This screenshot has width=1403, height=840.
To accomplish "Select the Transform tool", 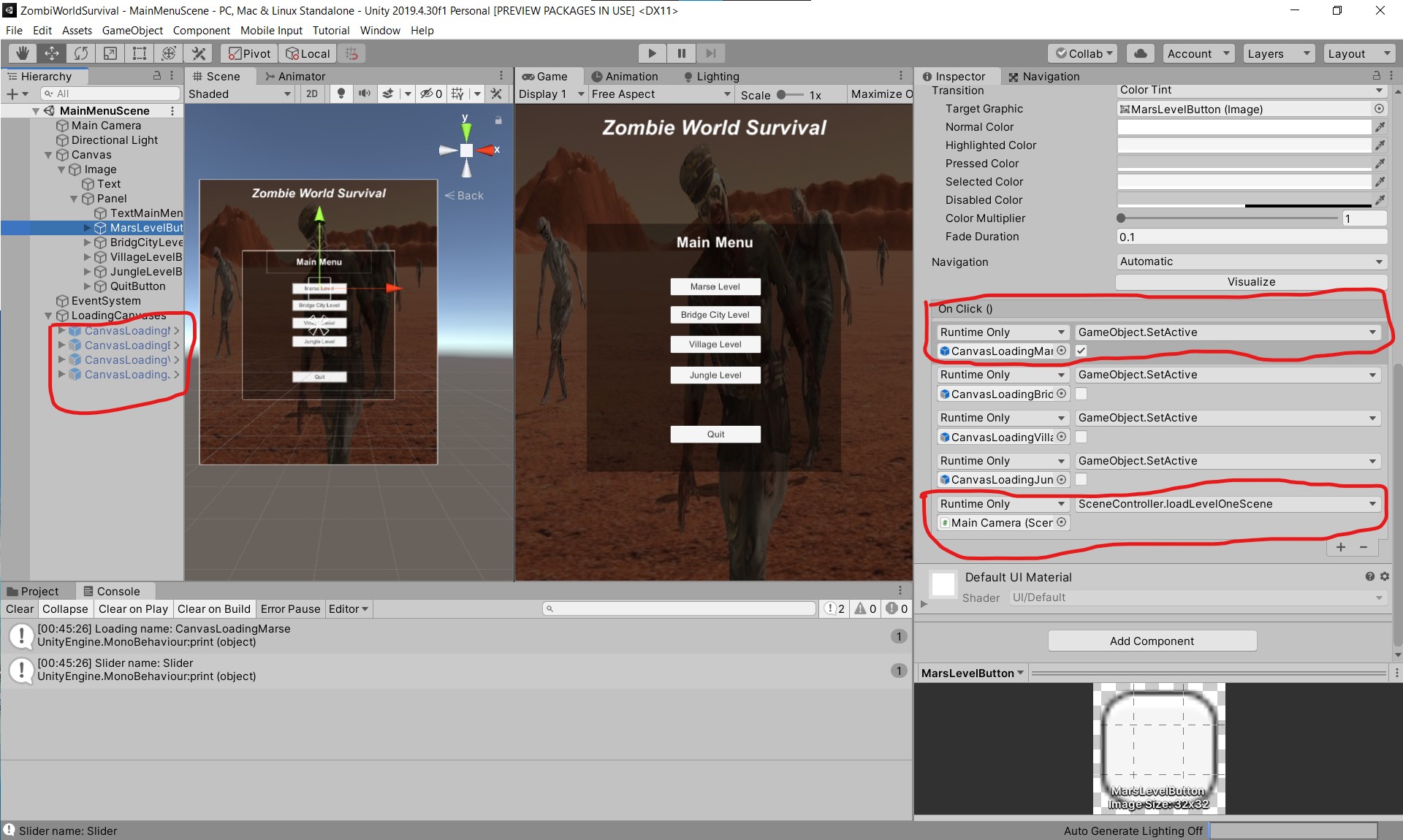I will pos(169,53).
